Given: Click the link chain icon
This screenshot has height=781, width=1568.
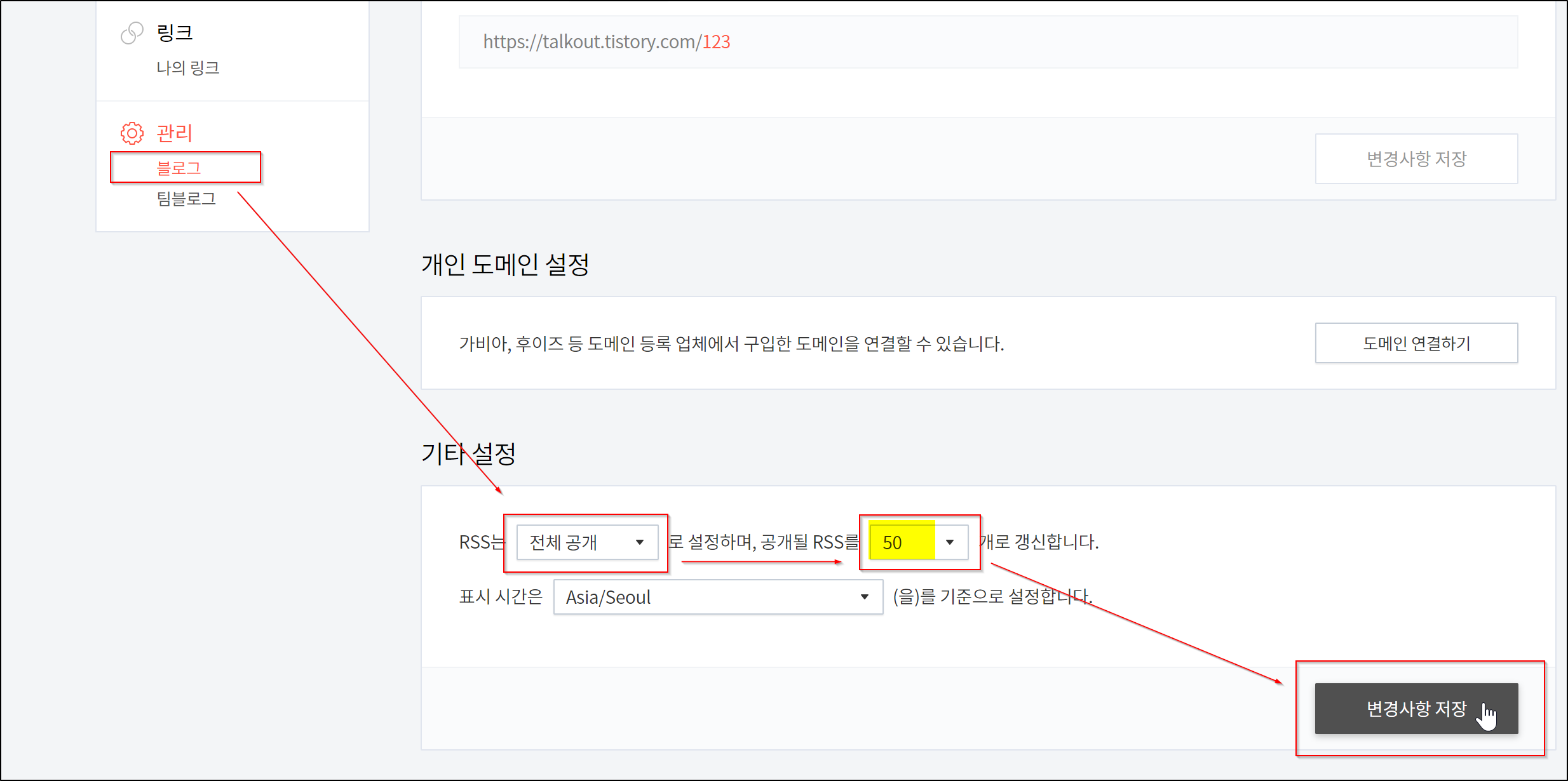Looking at the screenshot, I should tap(132, 33).
